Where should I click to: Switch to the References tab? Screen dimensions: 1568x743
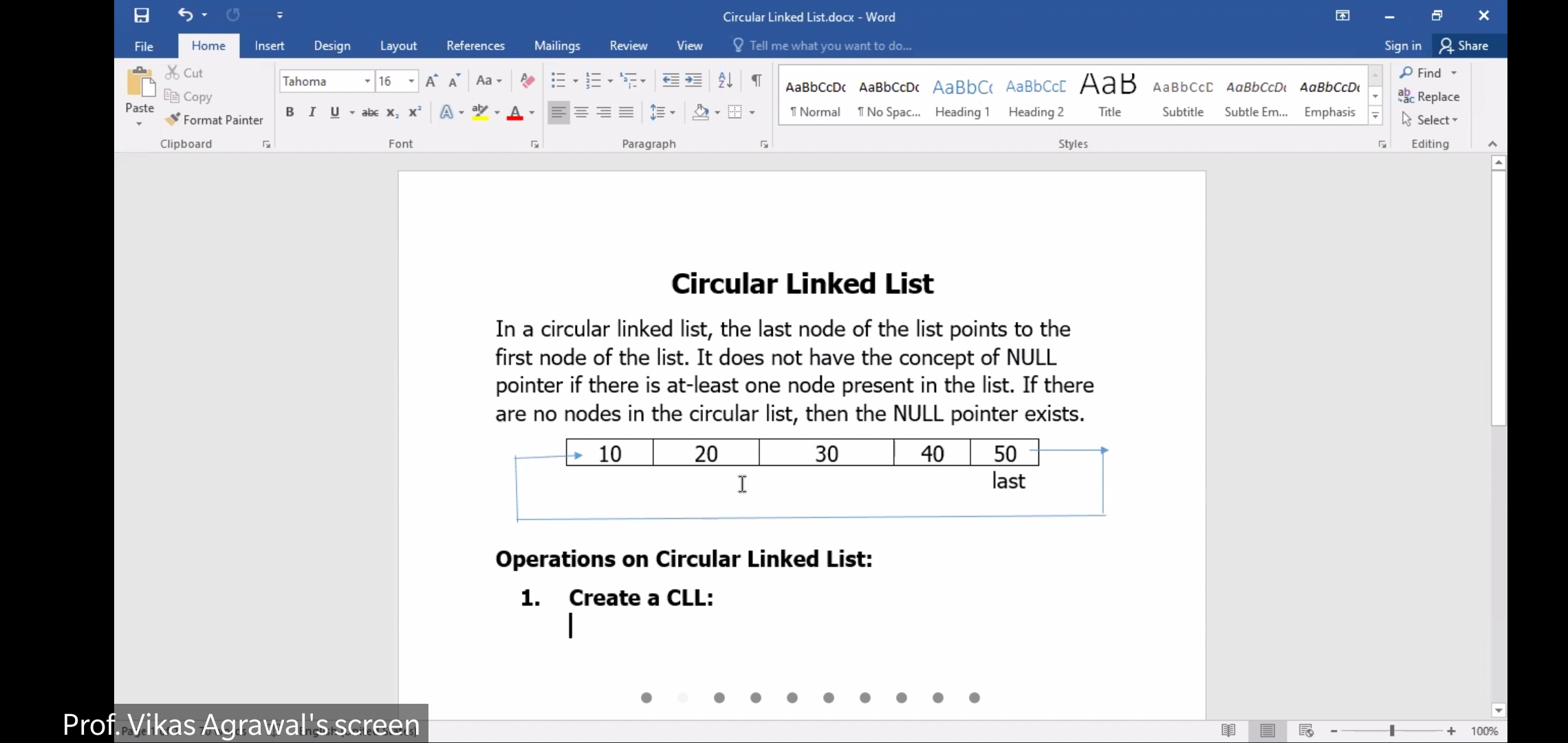coord(475,45)
